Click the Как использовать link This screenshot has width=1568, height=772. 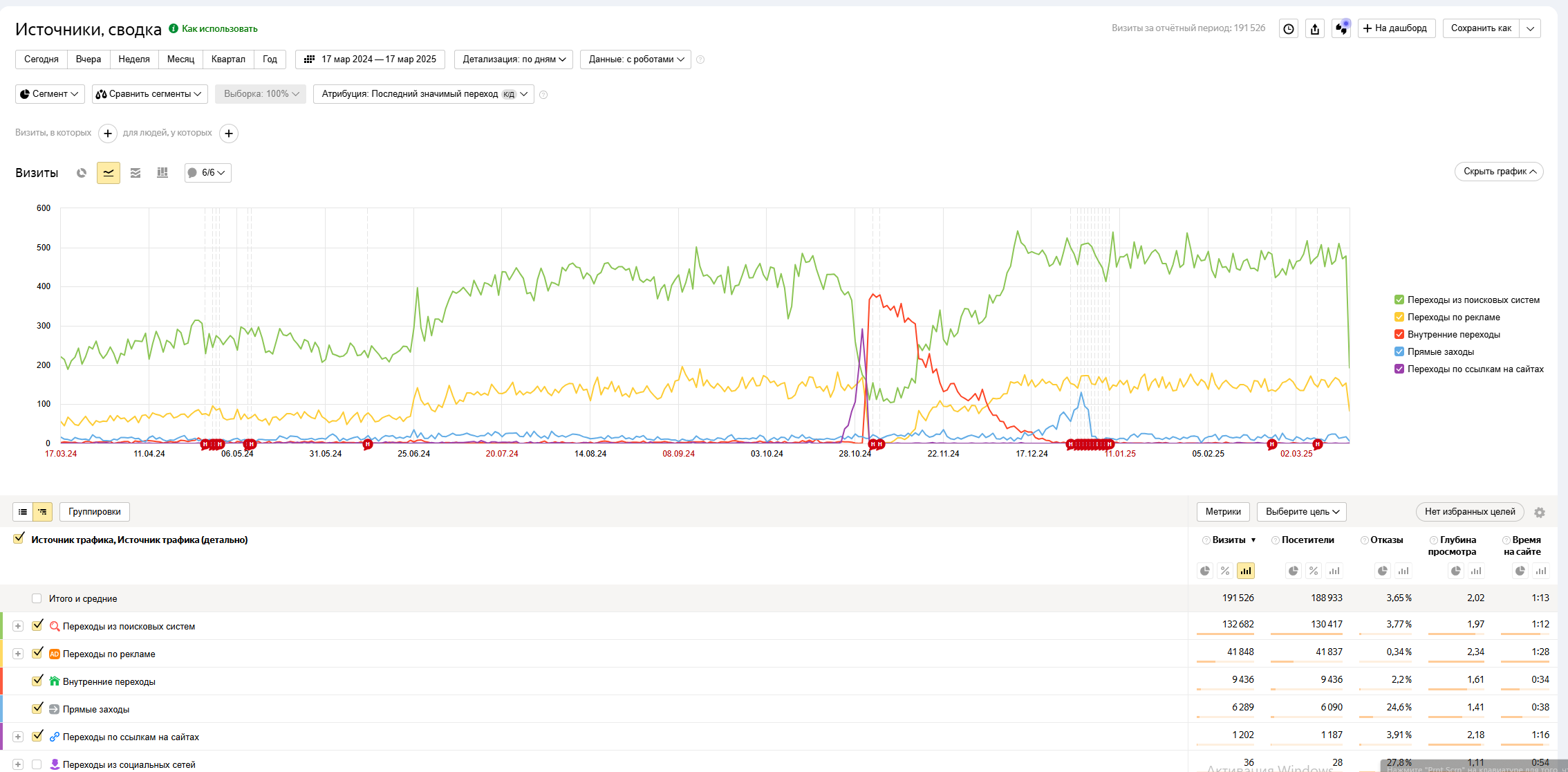219,28
